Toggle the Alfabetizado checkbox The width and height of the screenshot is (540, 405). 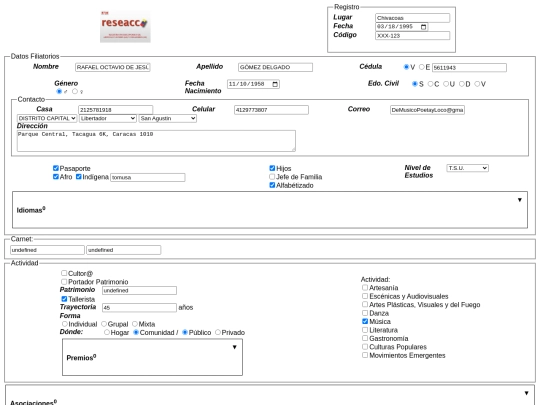click(272, 185)
